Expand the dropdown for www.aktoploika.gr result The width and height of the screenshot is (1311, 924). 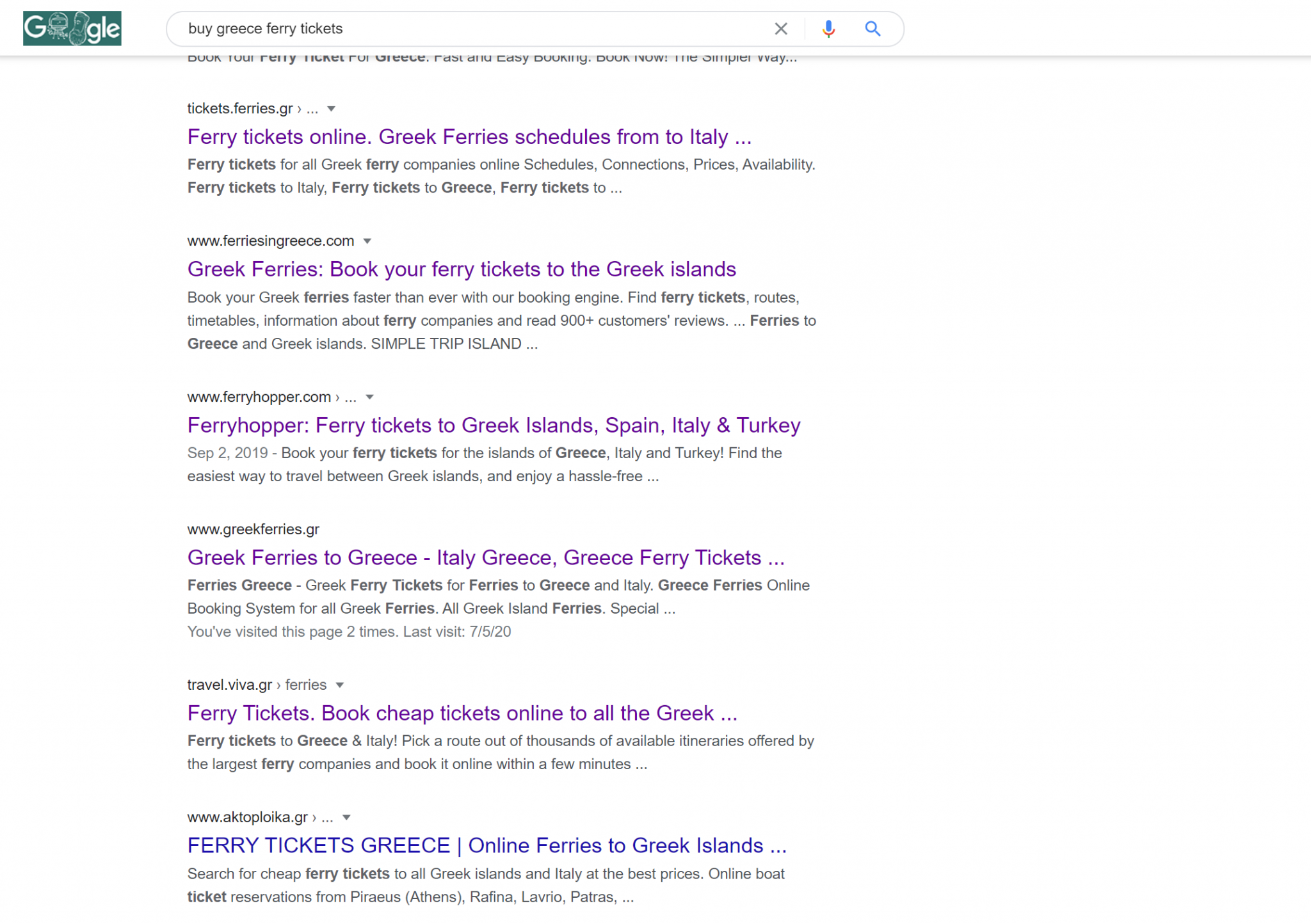tap(346, 817)
